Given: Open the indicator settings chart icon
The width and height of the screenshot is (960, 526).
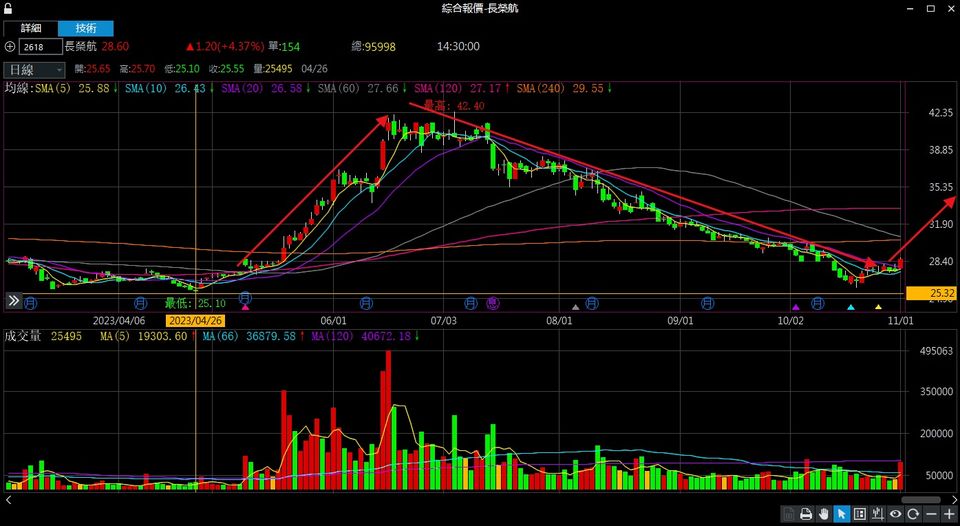Looking at the screenshot, I should point(878,514).
